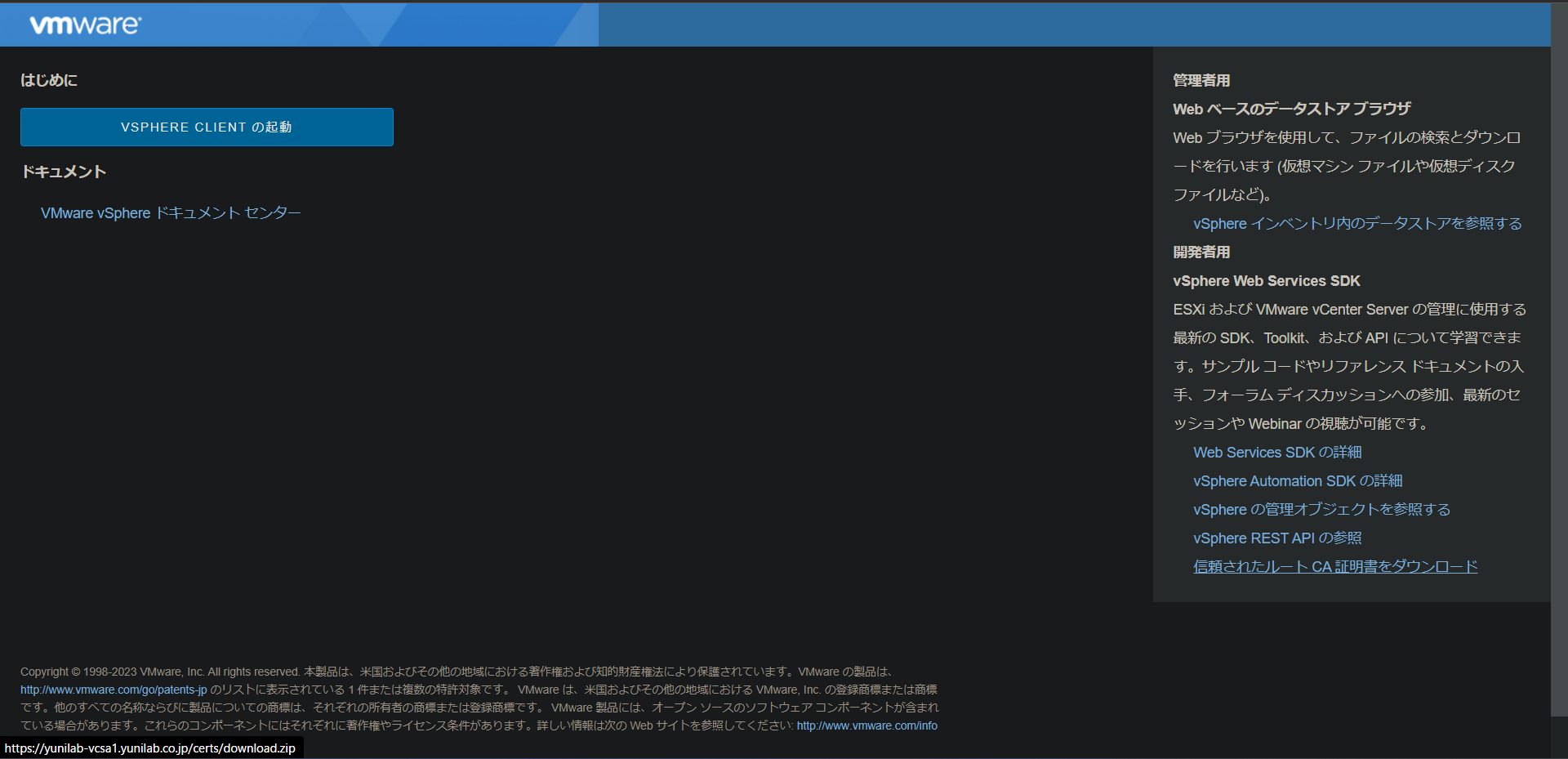The height and width of the screenshot is (759, 1568).
Task: Click the 開発者用 heading
Action: click(1201, 252)
